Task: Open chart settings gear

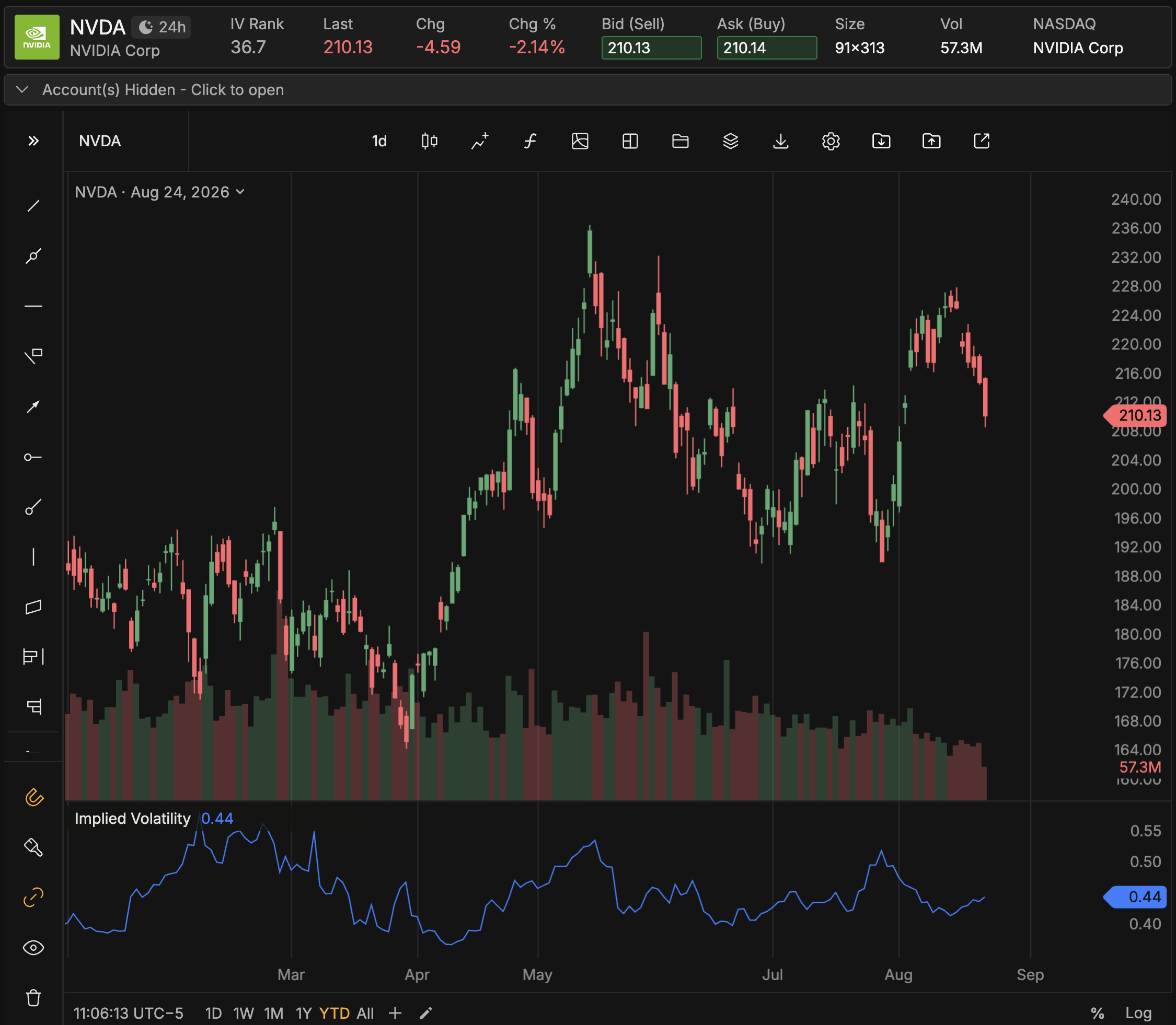Action: 831,141
